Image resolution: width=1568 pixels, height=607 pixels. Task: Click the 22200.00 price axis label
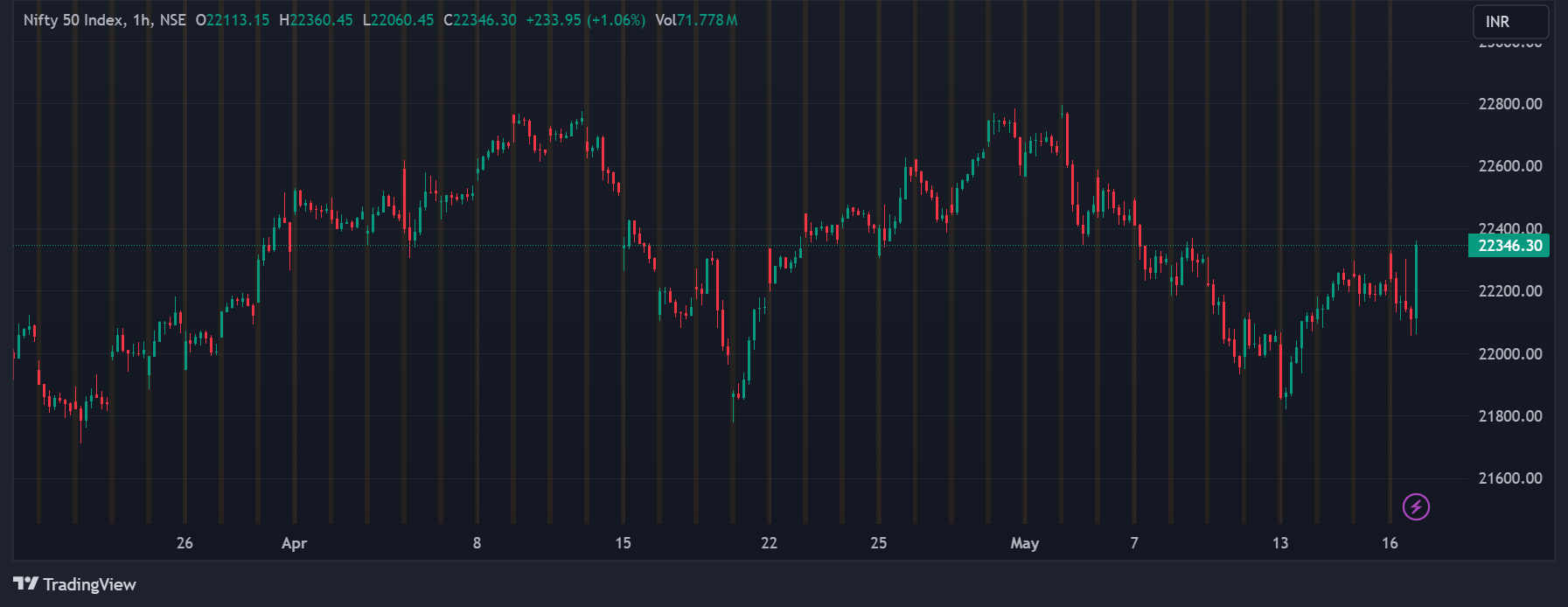(x=1510, y=291)
